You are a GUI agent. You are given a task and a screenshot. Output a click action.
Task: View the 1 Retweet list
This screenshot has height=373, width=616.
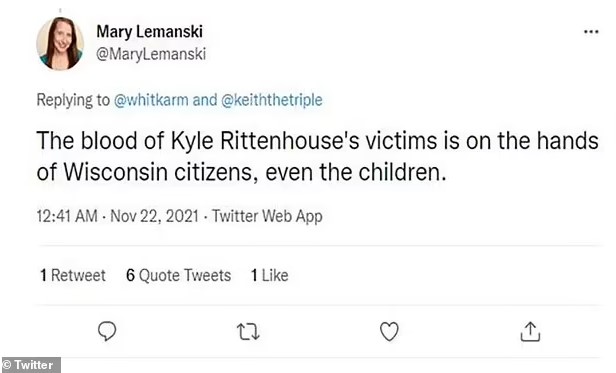[x=73, y=275]
